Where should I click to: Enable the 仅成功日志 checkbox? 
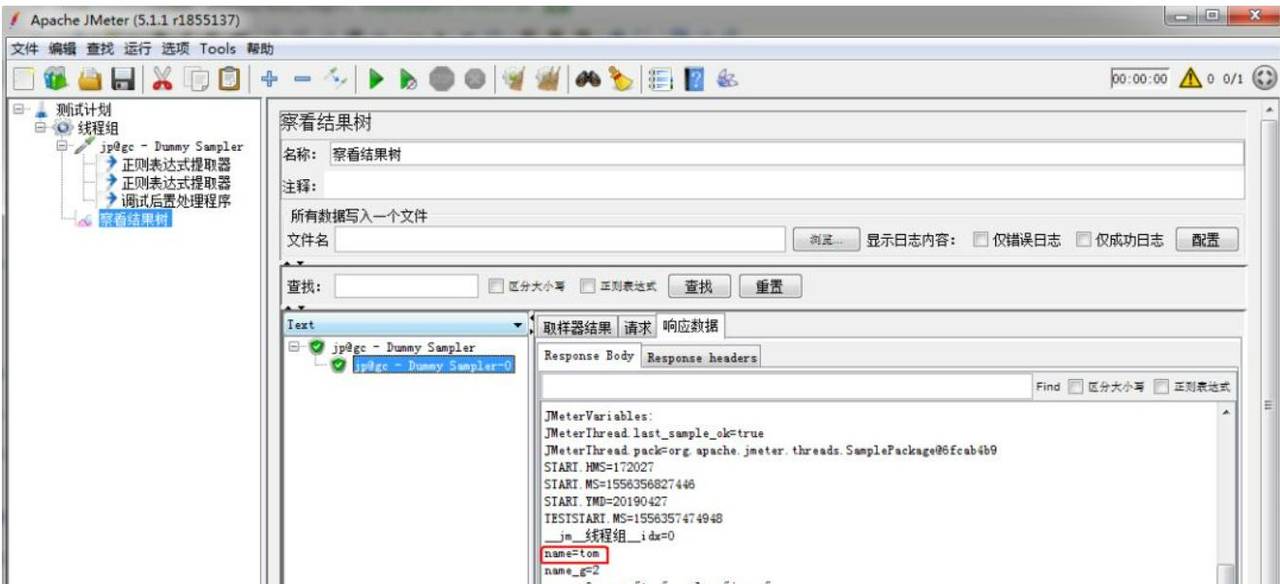[x=1083, y=239]
